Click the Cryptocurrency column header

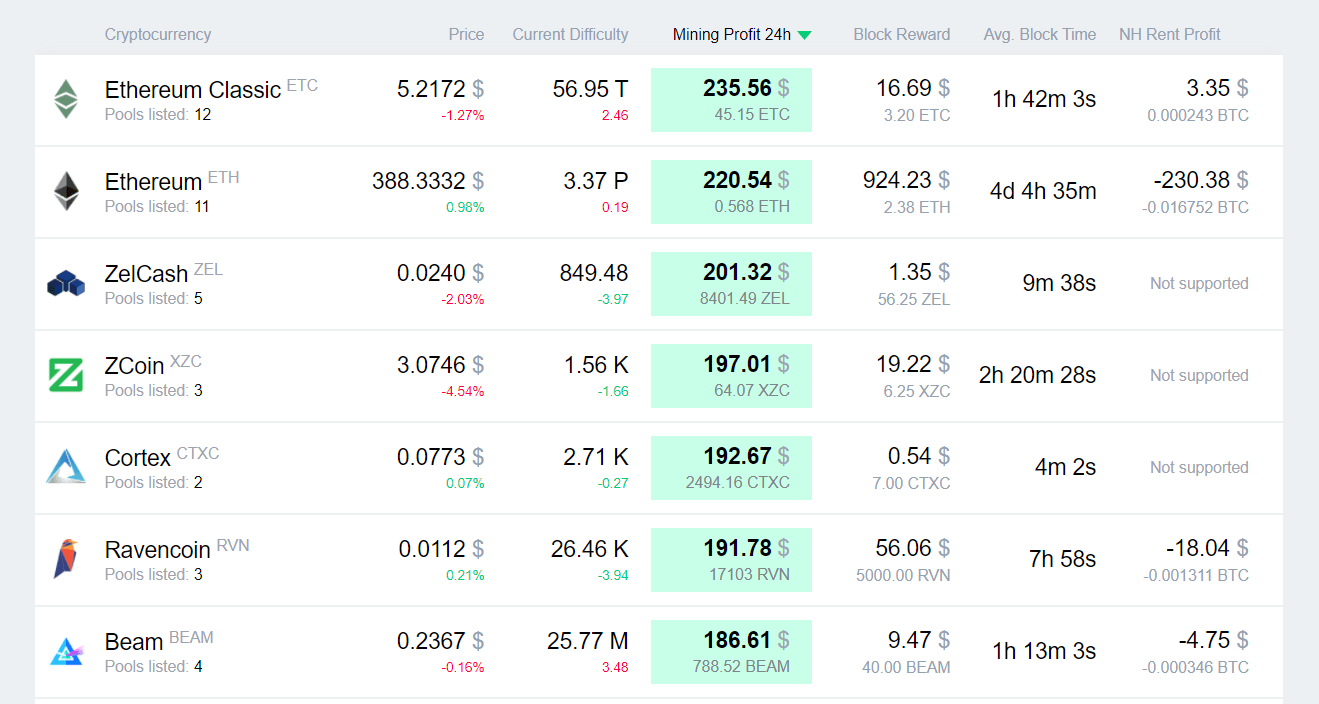pyautogui.click(x=157, y=34)
